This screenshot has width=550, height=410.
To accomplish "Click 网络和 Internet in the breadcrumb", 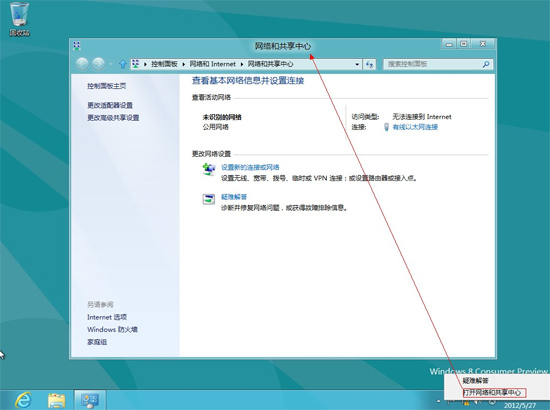I will pos(213,64).
